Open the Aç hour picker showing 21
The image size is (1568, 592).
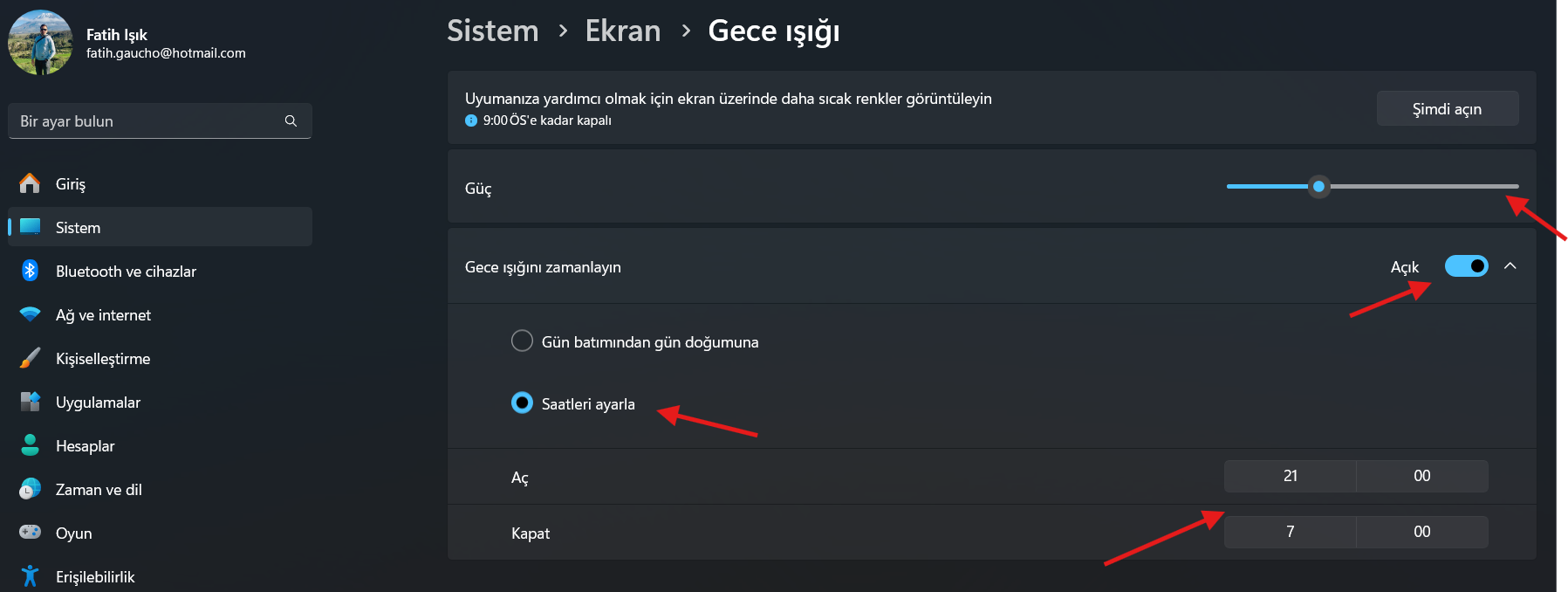point(1291,476)
